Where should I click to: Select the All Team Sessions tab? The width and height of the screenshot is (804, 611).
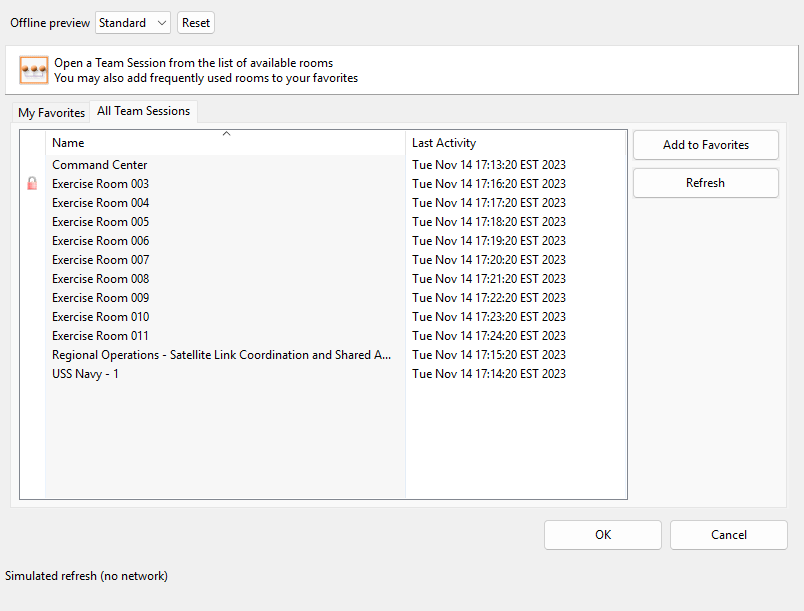[144, 111]
